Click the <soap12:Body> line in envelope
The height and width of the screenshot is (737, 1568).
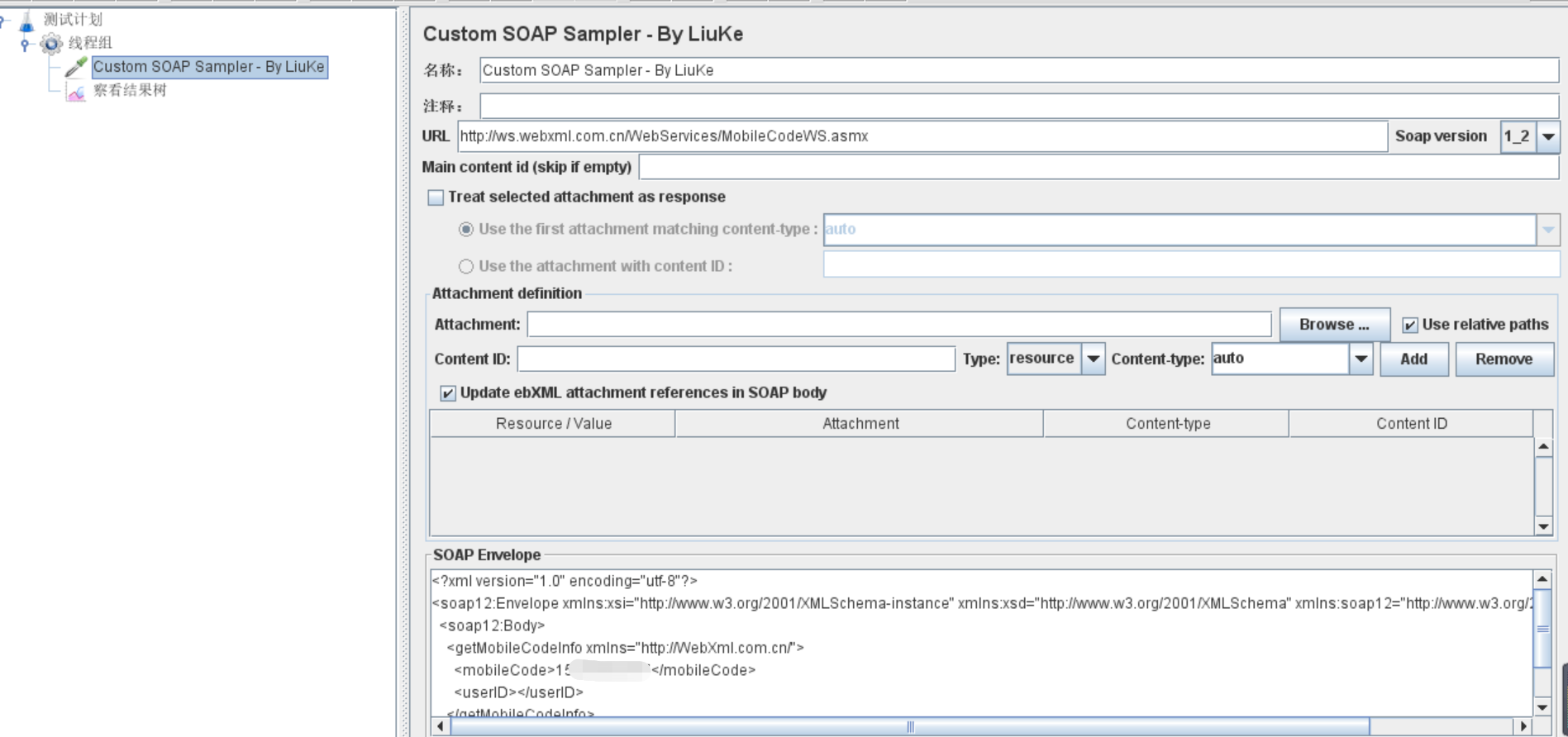(x=492, y=625)
